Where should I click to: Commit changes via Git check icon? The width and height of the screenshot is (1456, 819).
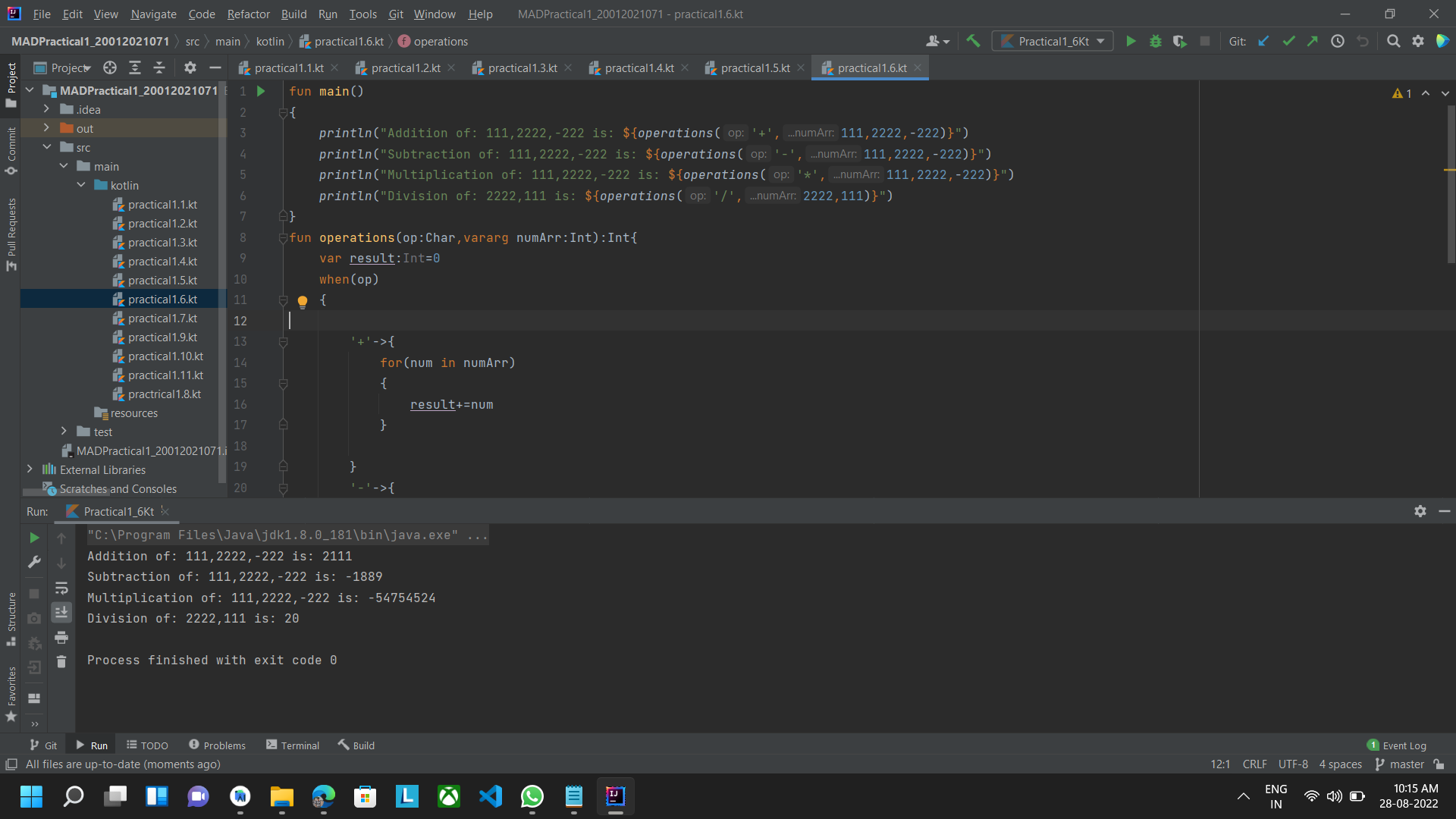tap(1288, 41)
